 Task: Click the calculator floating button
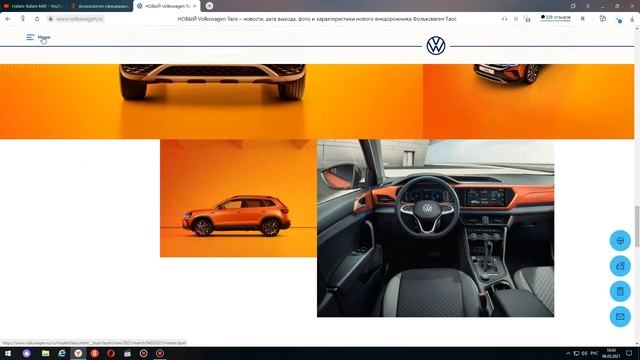point(620,291)
